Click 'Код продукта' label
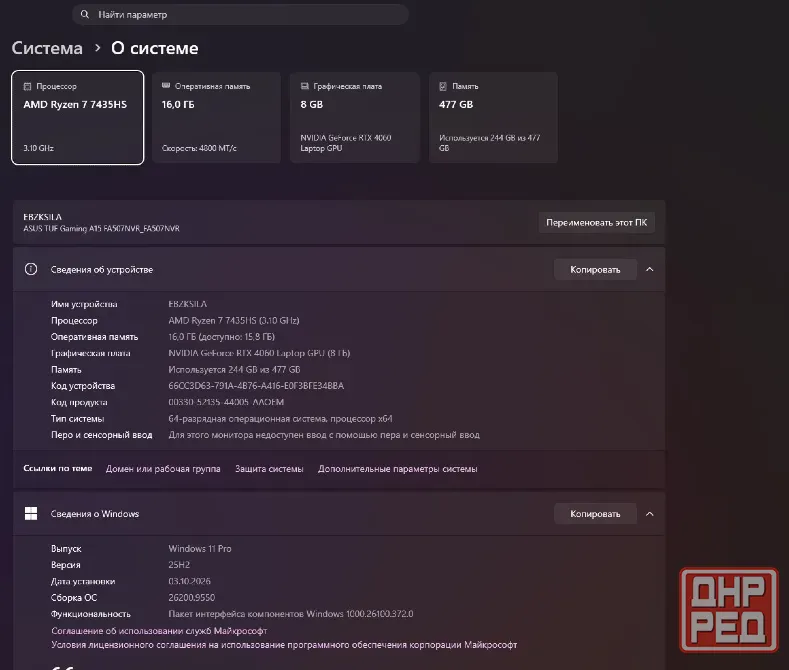This screenshot has width=789, height=670. pyautogui.click(x=79, y=402)
